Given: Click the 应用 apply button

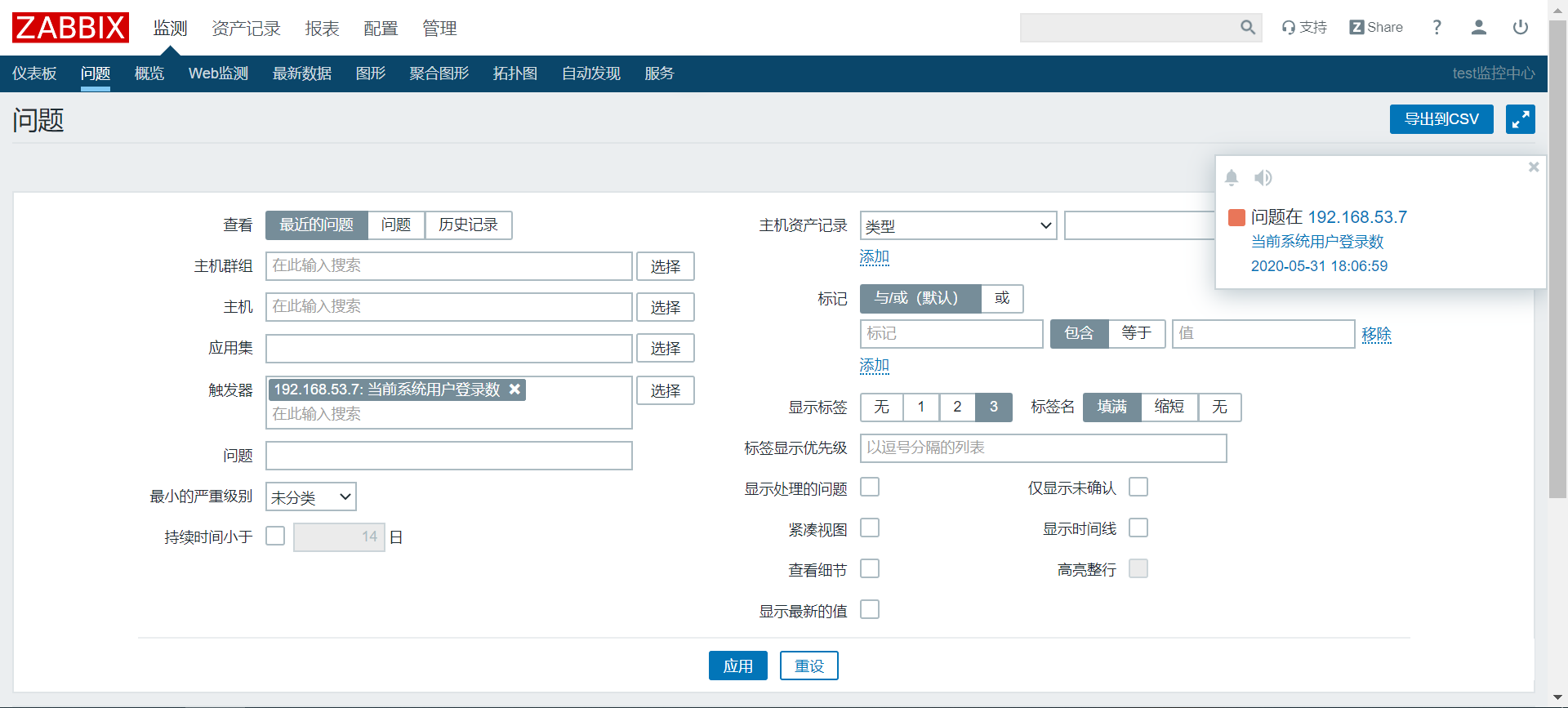Looking at the screenshot, I should point(738,666).
